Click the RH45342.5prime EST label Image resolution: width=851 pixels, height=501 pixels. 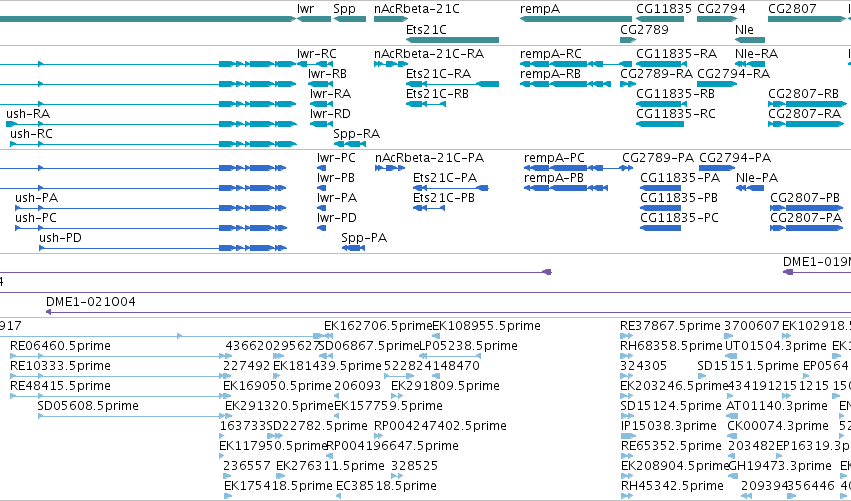672,486
